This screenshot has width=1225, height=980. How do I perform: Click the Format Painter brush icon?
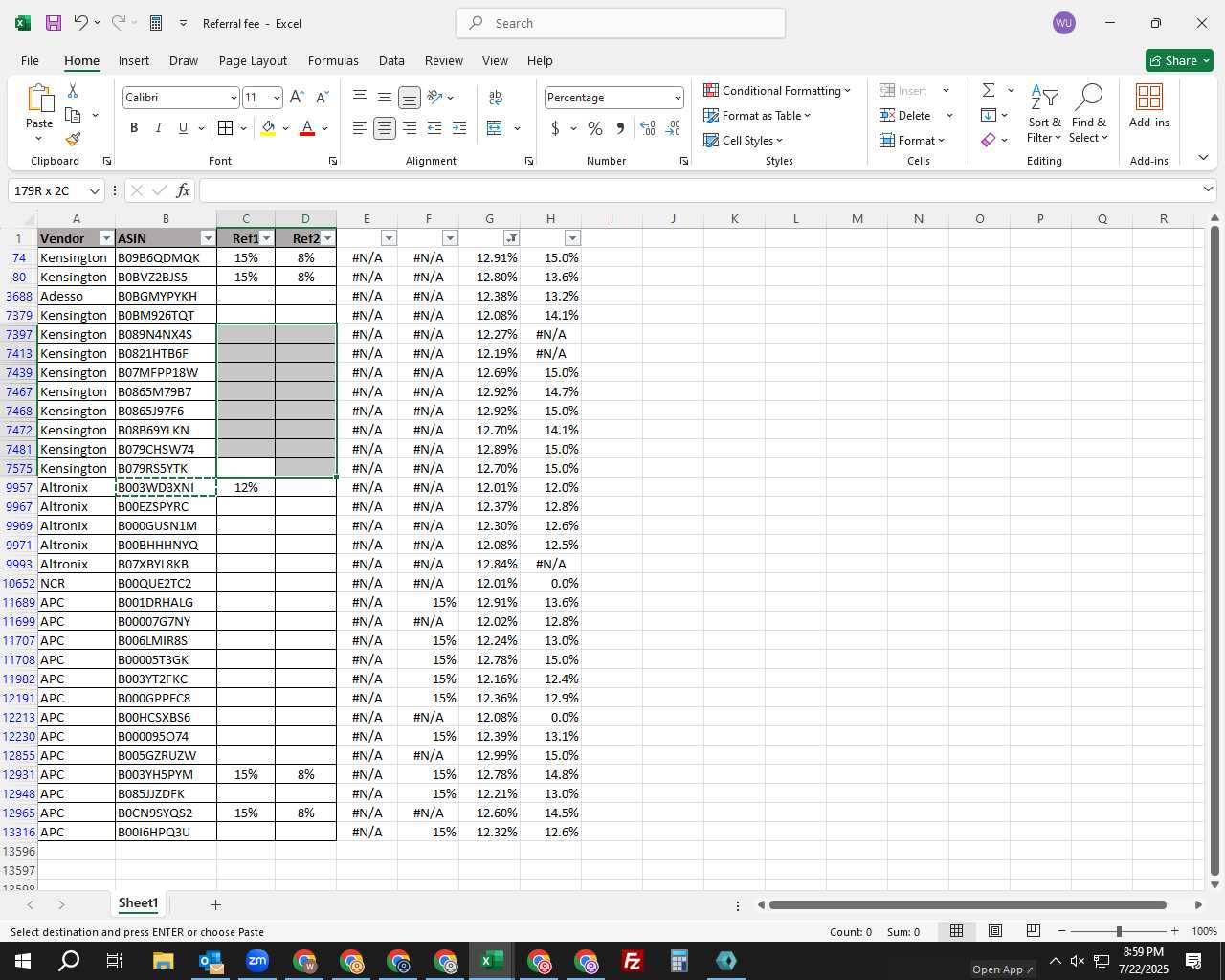[x=73, y=140]
